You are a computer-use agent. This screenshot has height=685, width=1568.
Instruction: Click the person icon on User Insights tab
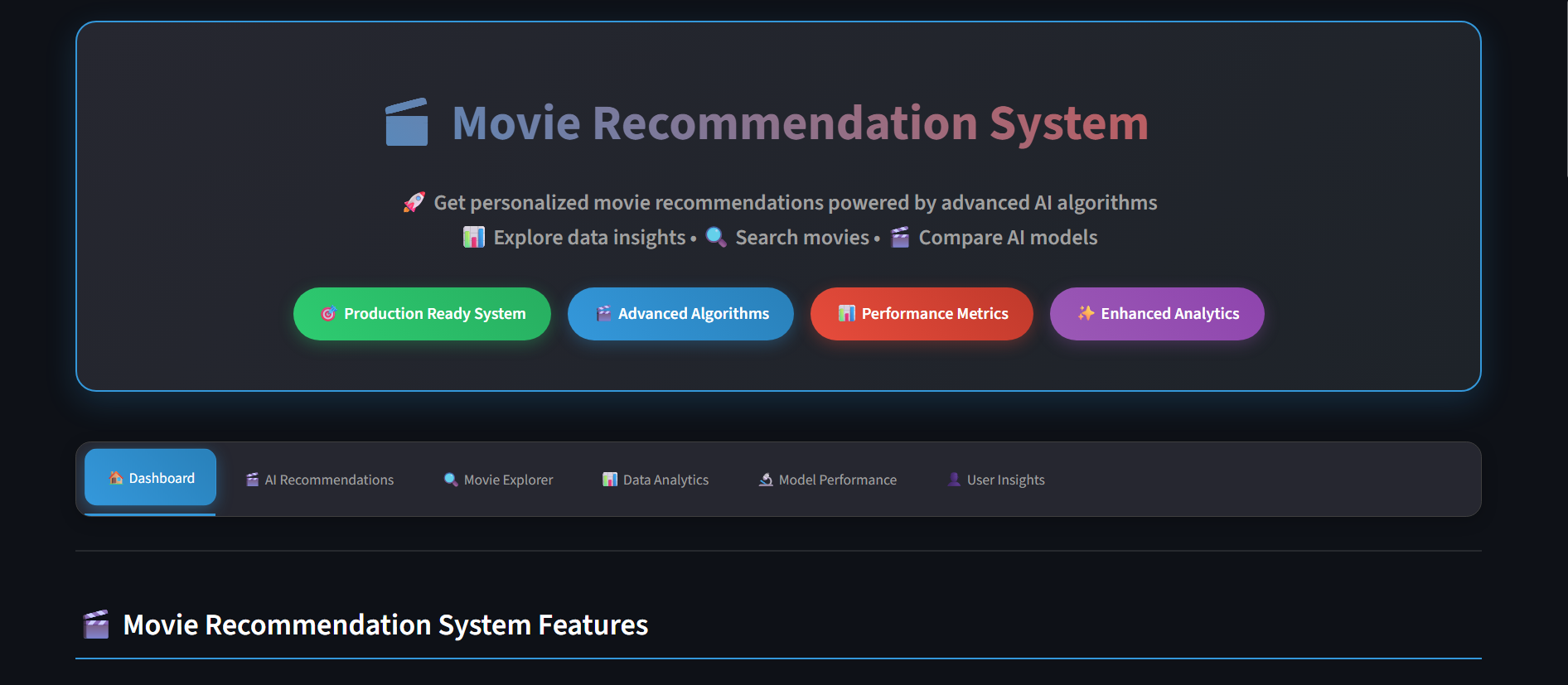pyautogui.click(x=954, y=480)
